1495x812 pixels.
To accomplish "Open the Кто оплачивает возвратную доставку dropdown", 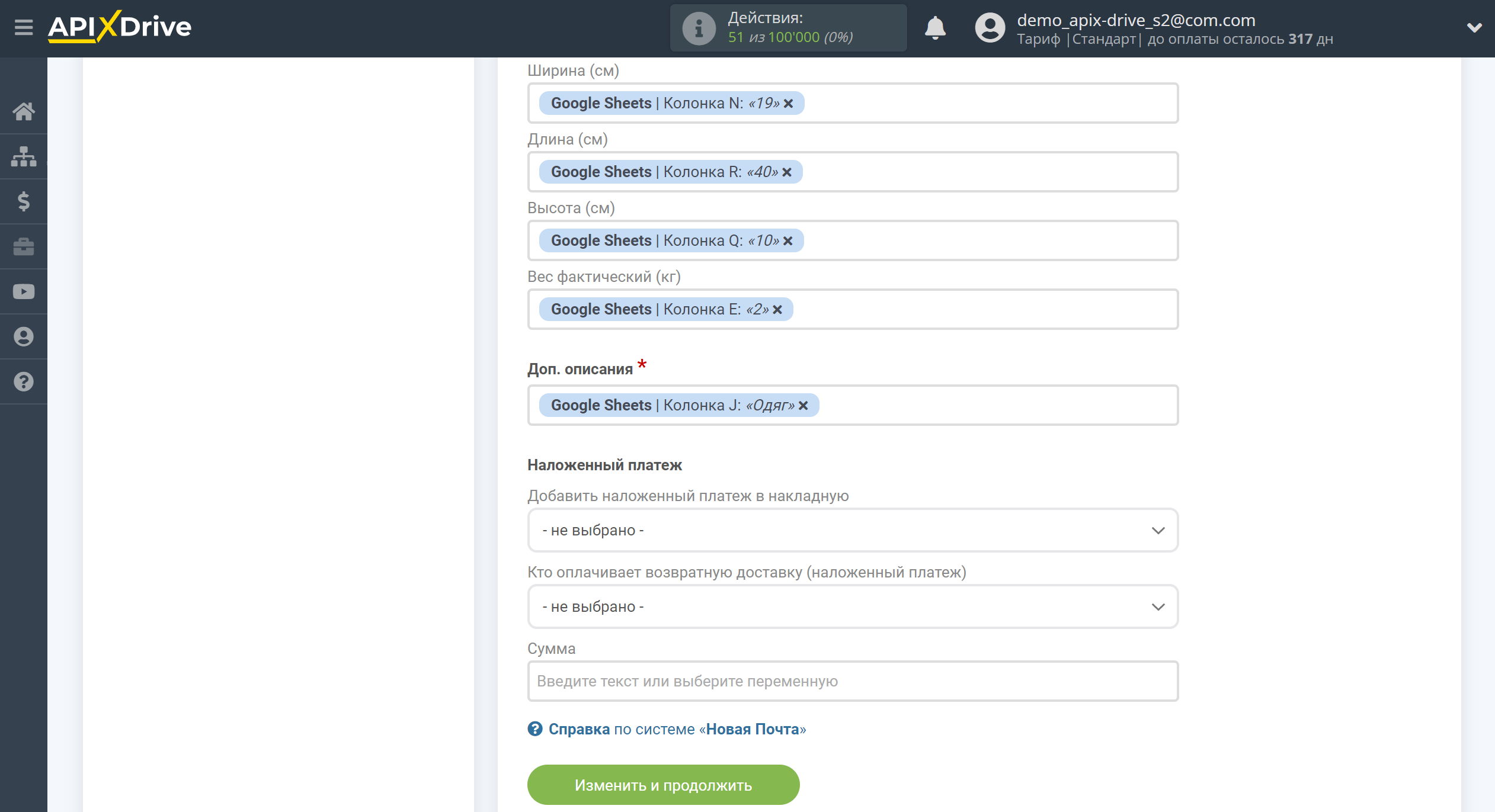I will click(x=853, y=606).
